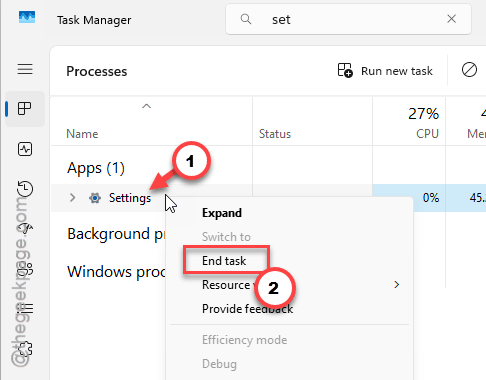
Task: Click the Settings memory value cell
Action: tap(478, 198)
